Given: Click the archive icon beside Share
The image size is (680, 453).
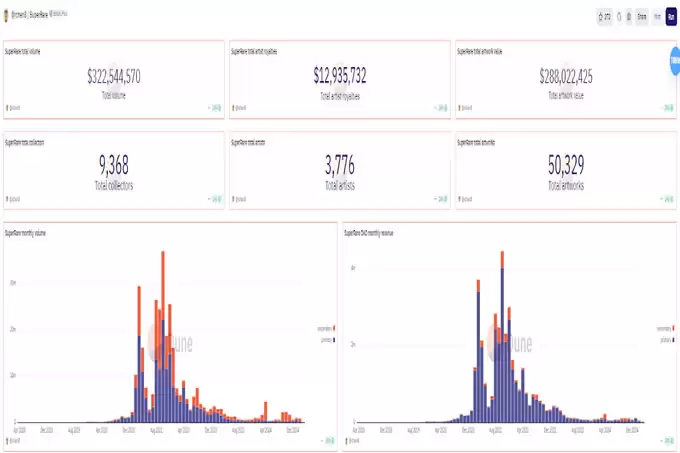Looking at the screenshot, I should tap(629, 17).
